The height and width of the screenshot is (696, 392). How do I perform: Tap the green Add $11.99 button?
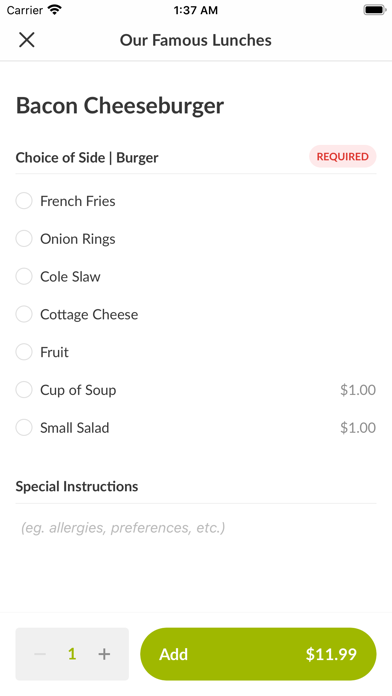tap(258, 654)
